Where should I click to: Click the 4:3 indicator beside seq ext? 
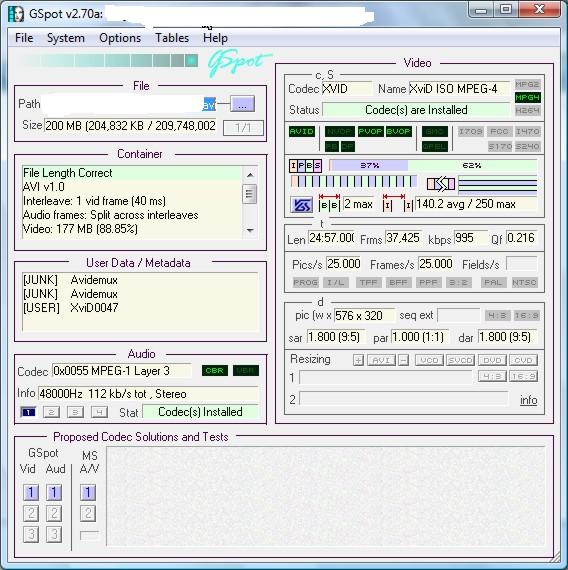497,316
